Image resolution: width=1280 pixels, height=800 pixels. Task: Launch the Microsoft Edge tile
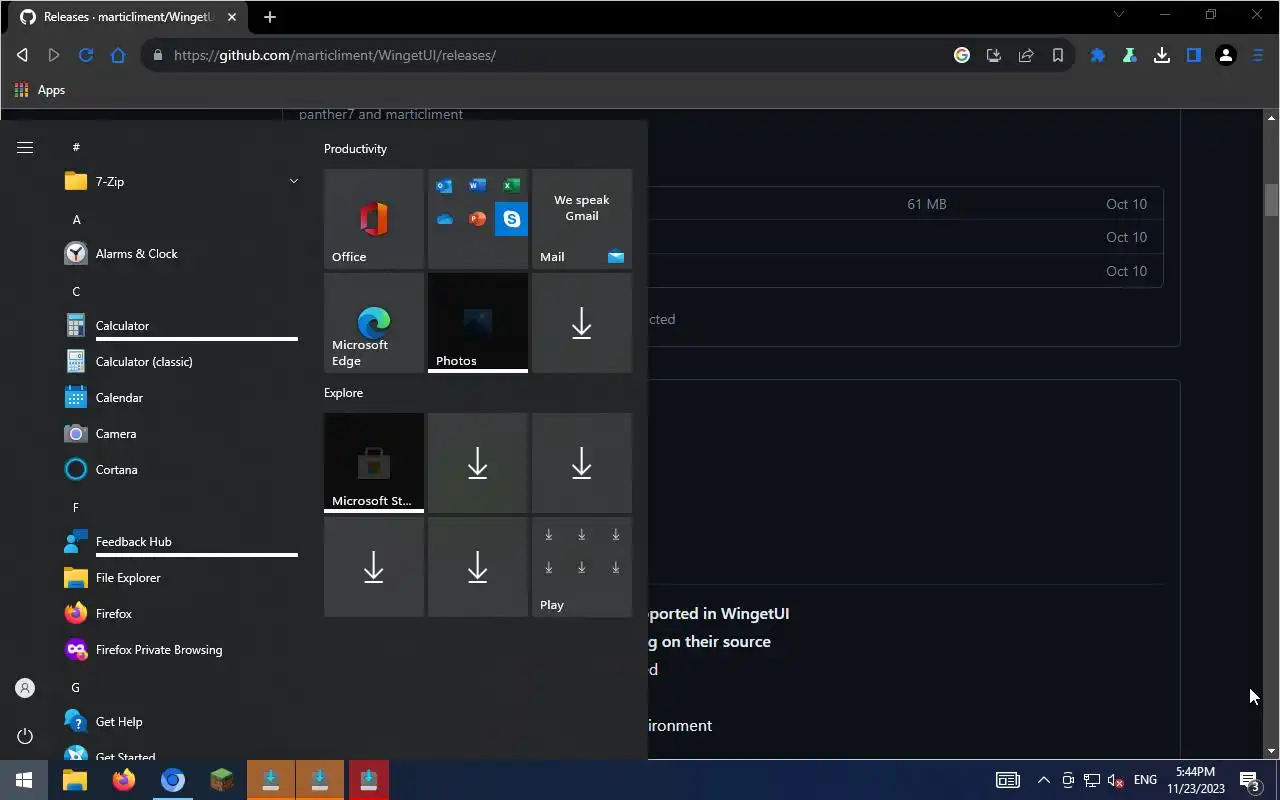[374, 323]
